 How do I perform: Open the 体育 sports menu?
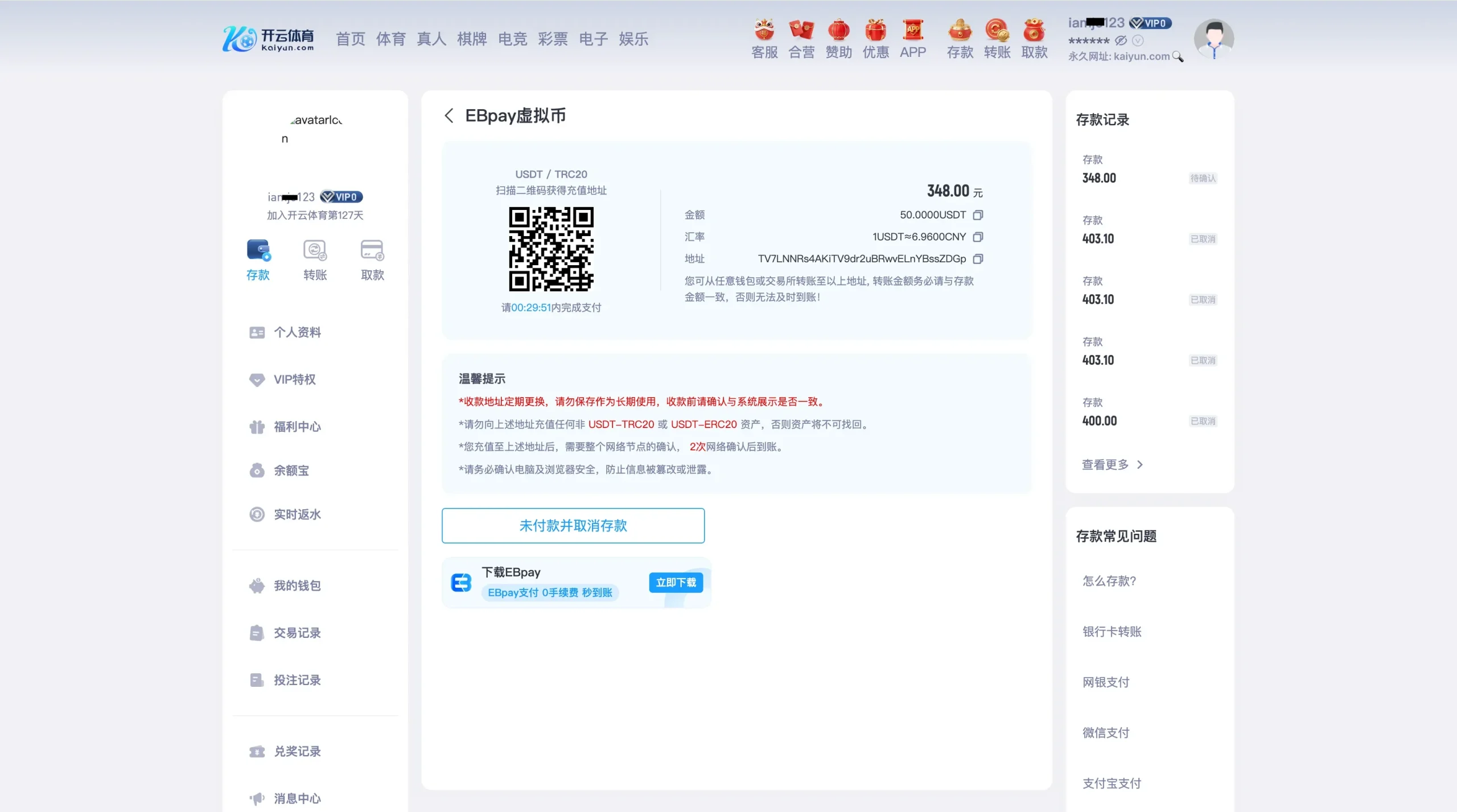pyautogui.click(x=390, y=39)
